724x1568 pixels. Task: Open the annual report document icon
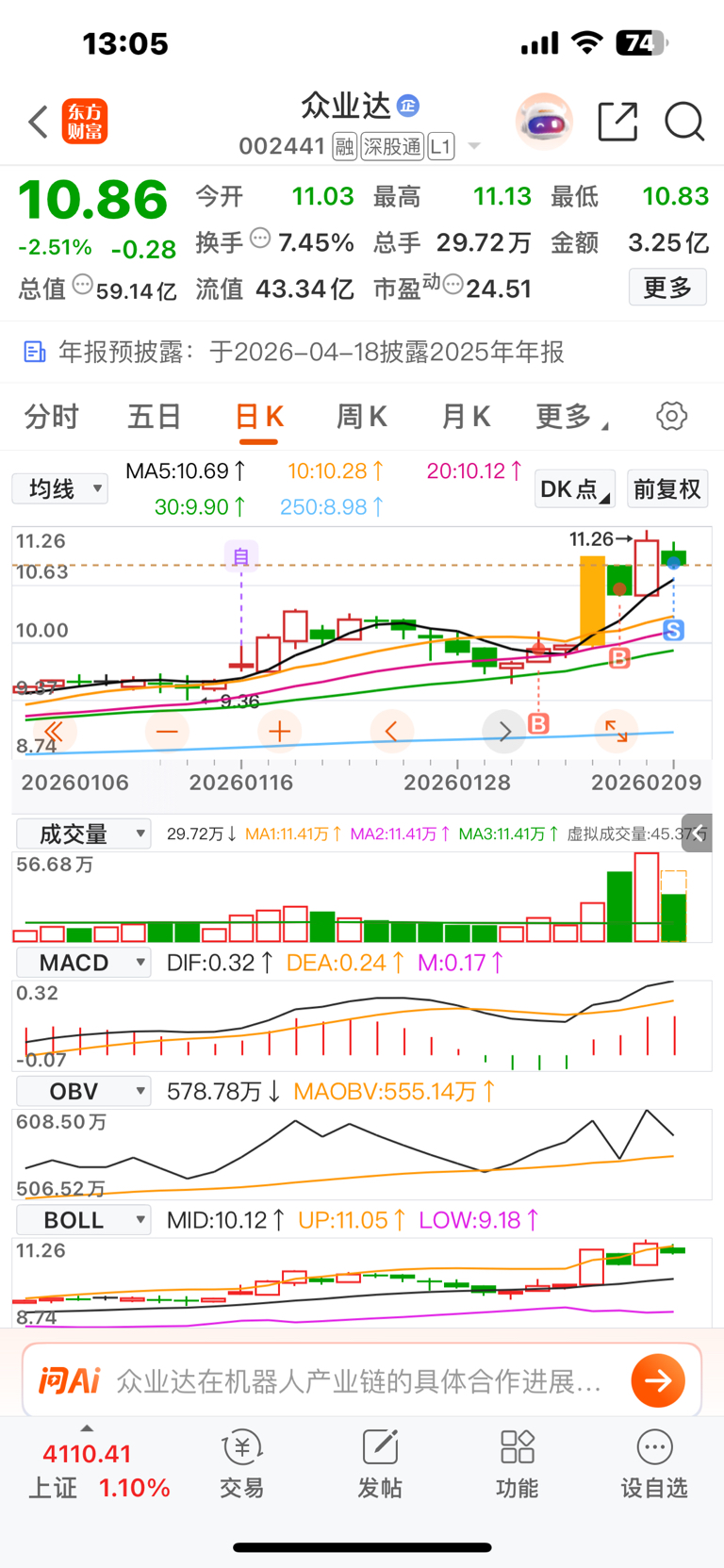pos(34,352)
